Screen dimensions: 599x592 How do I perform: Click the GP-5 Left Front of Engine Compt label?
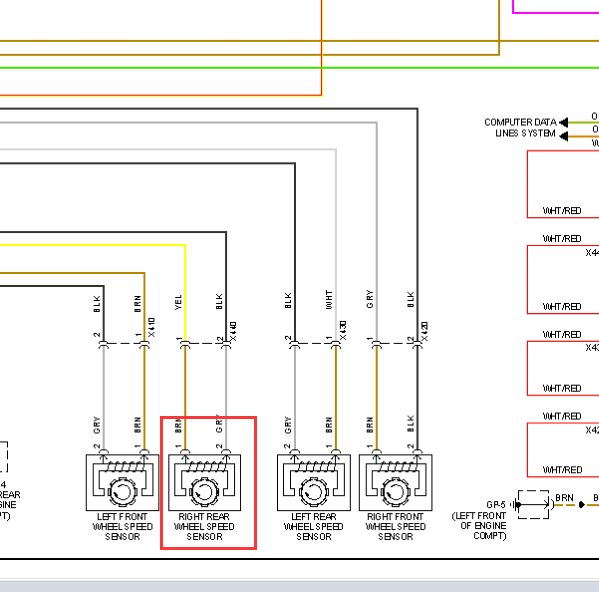pos(479,520)
